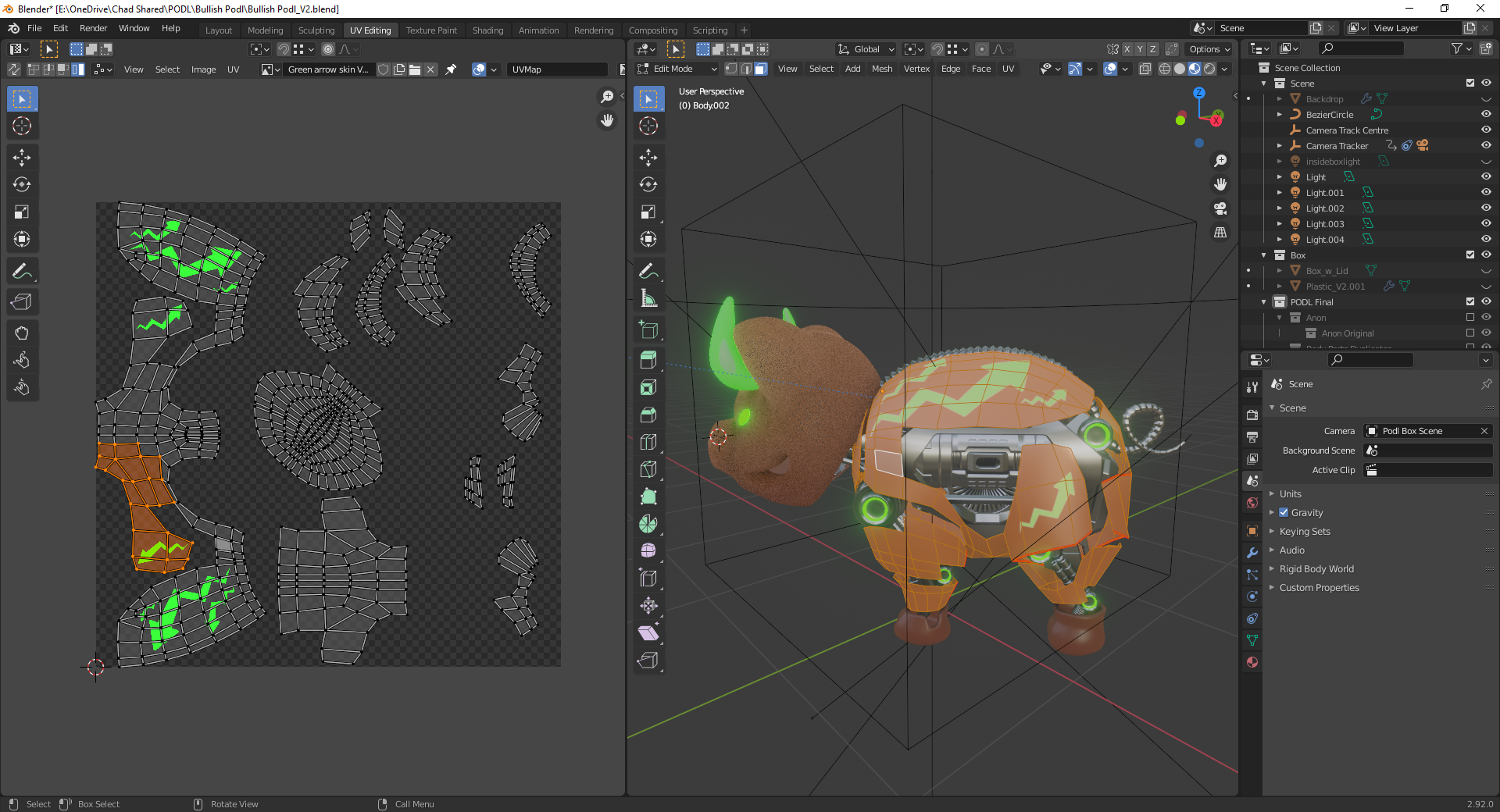Select the Grab tool in UV editor
The height and width of the screenshot is (812, 1500).
pos(22,333)
